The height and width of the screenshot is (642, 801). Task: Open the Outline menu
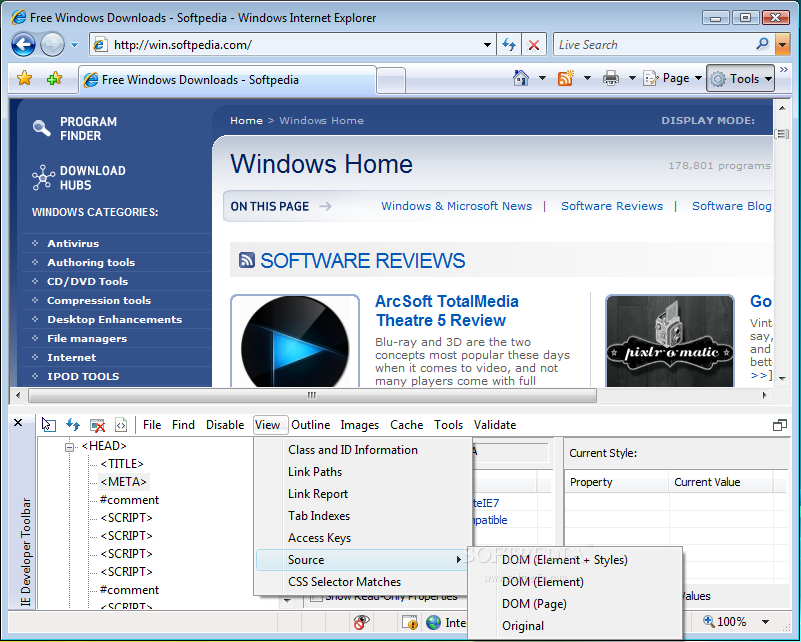[311, 425]
